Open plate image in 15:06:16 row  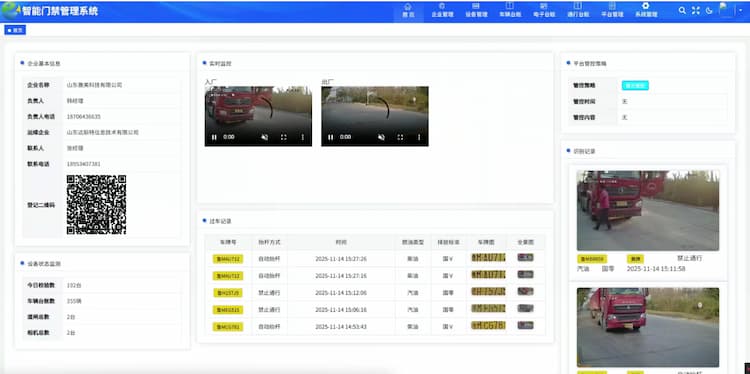coord(488,308)
